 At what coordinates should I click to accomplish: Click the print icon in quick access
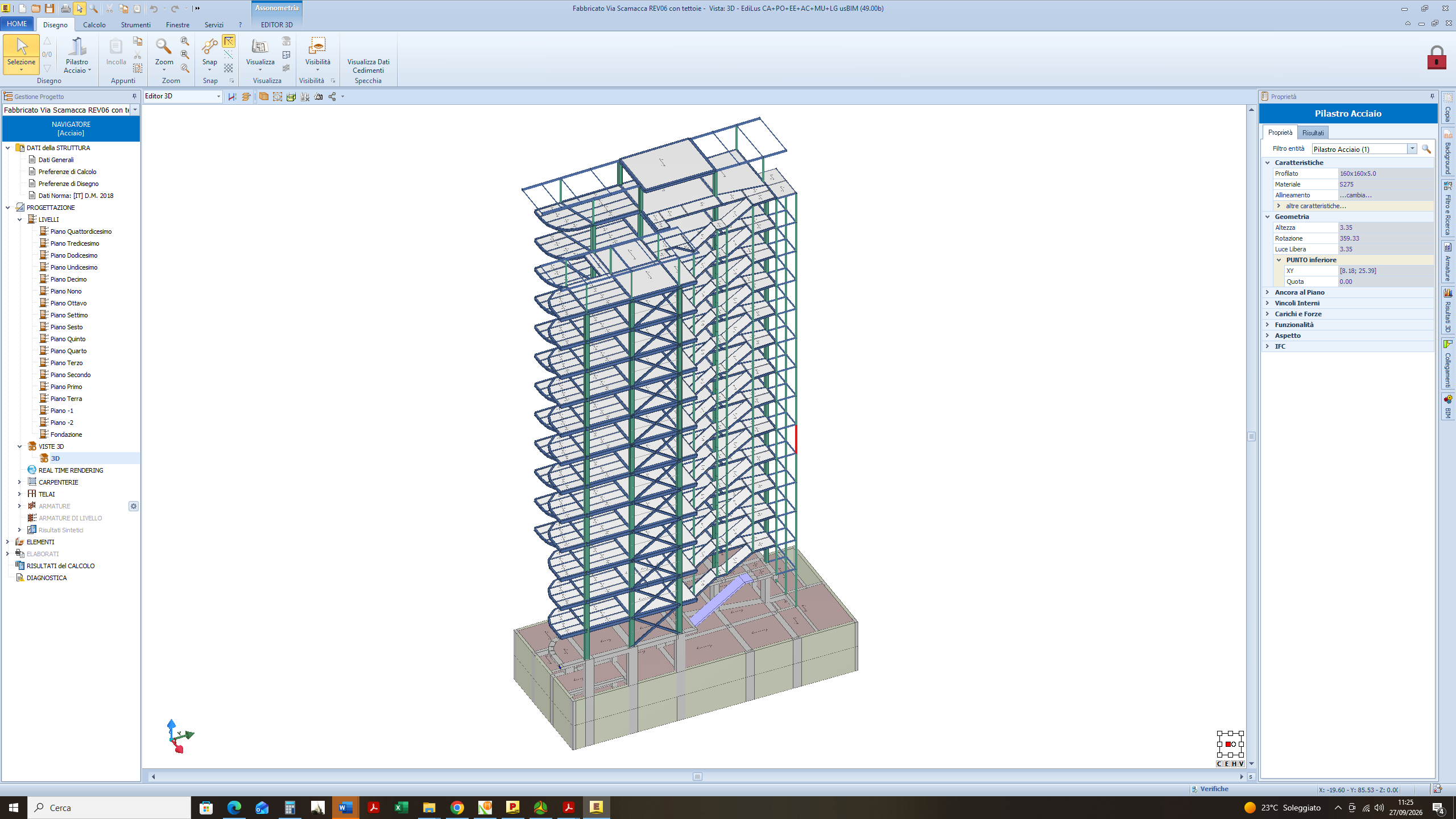coord(65,9)
